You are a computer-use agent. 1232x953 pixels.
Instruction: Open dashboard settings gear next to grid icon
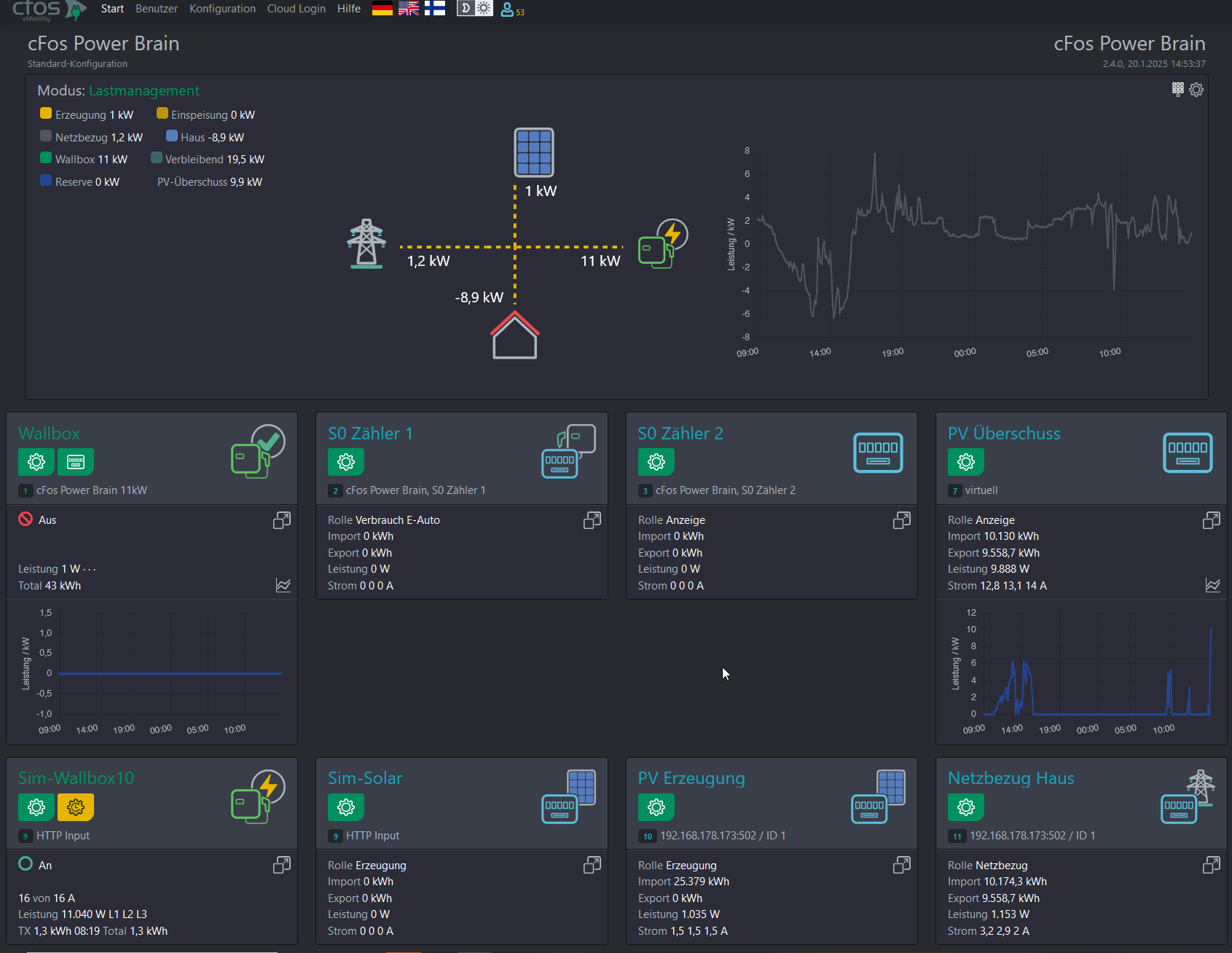[1196, 90]
